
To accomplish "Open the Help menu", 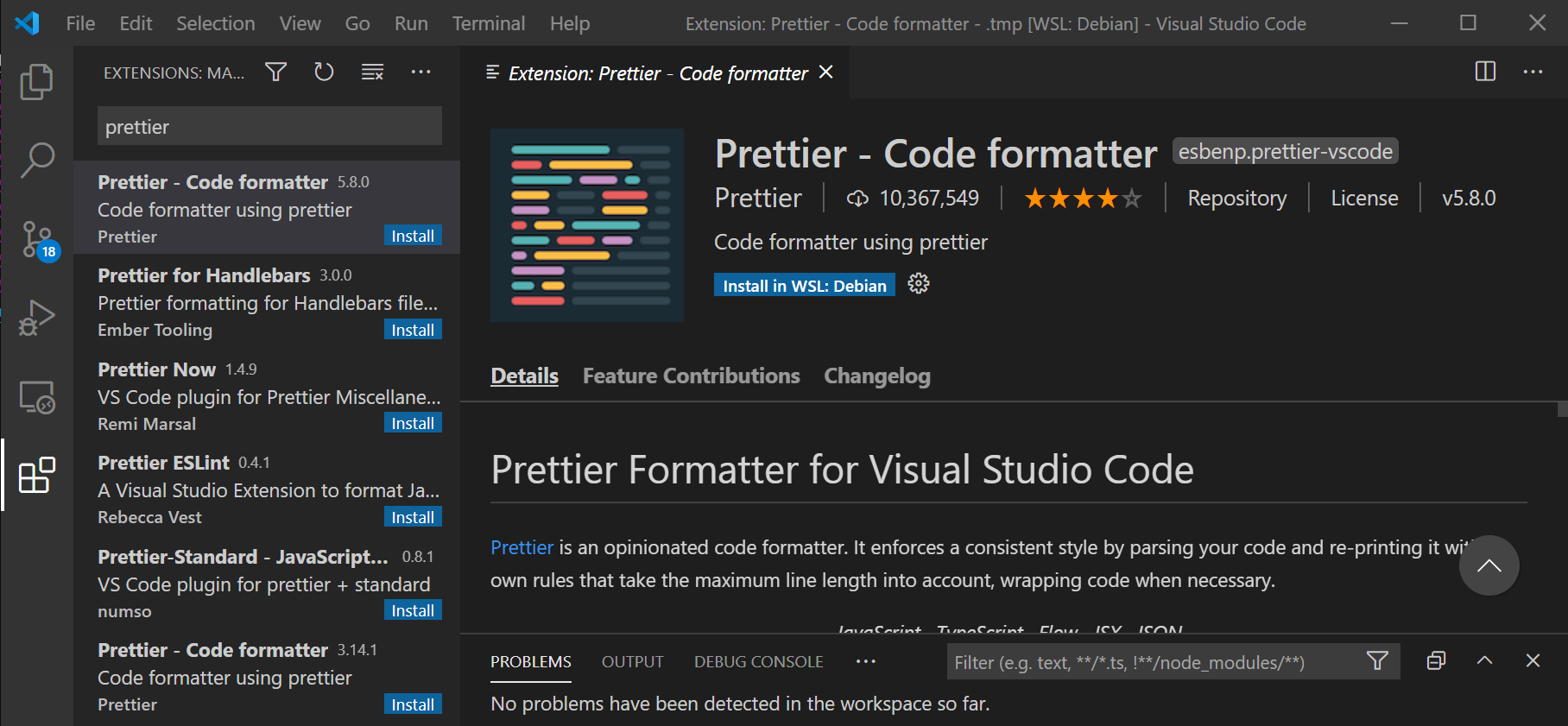I will 570,23.
